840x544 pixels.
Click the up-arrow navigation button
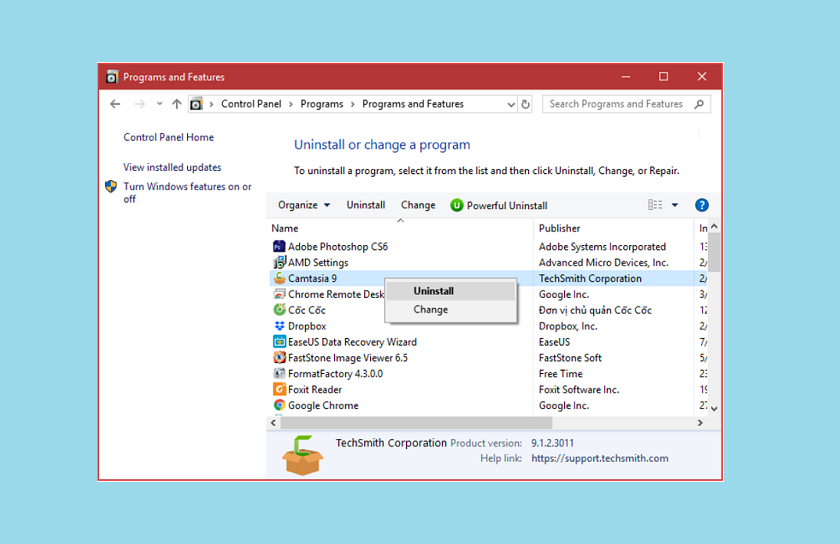click(x=177, y=104)
